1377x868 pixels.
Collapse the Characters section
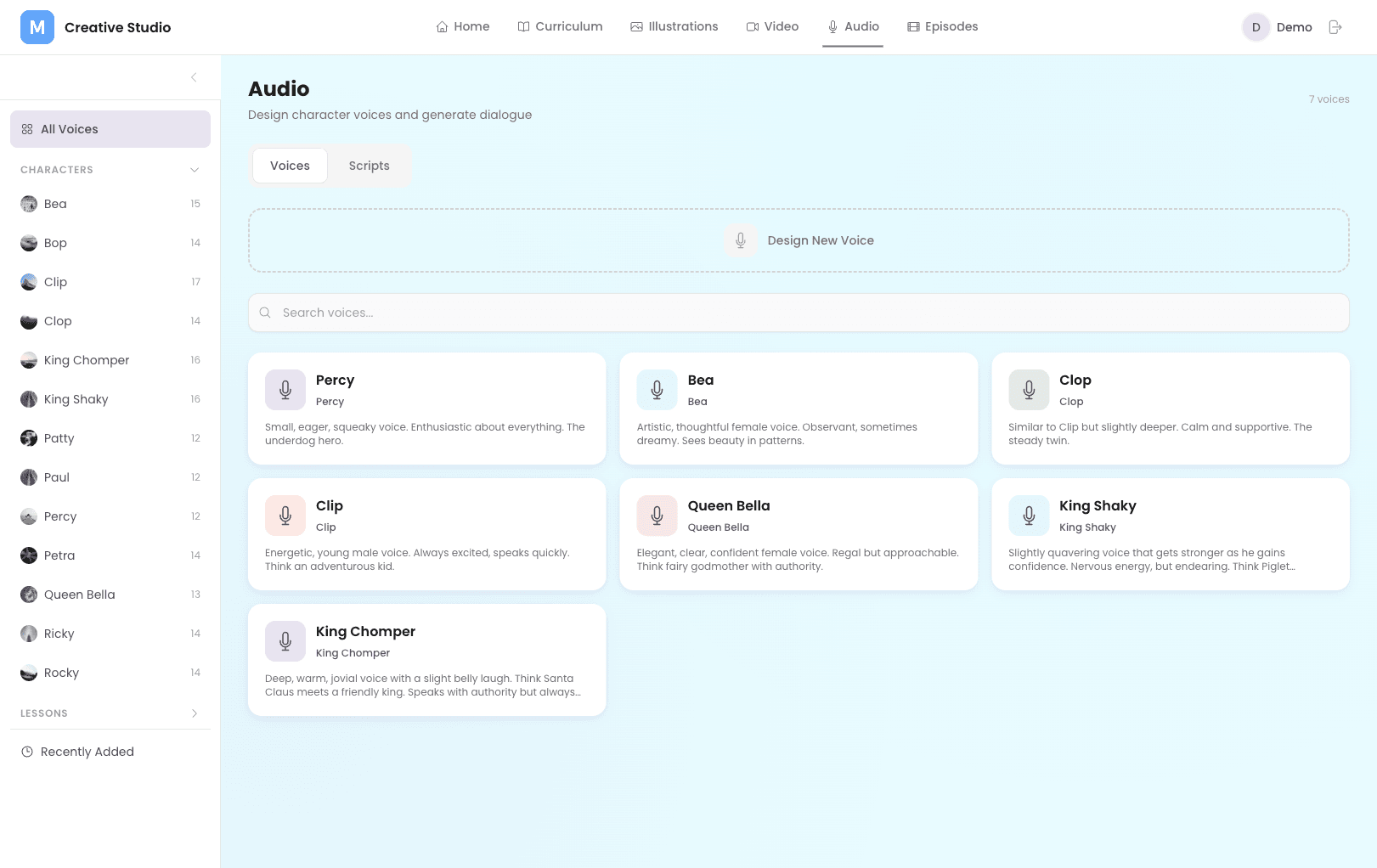(x=195, y=170)
